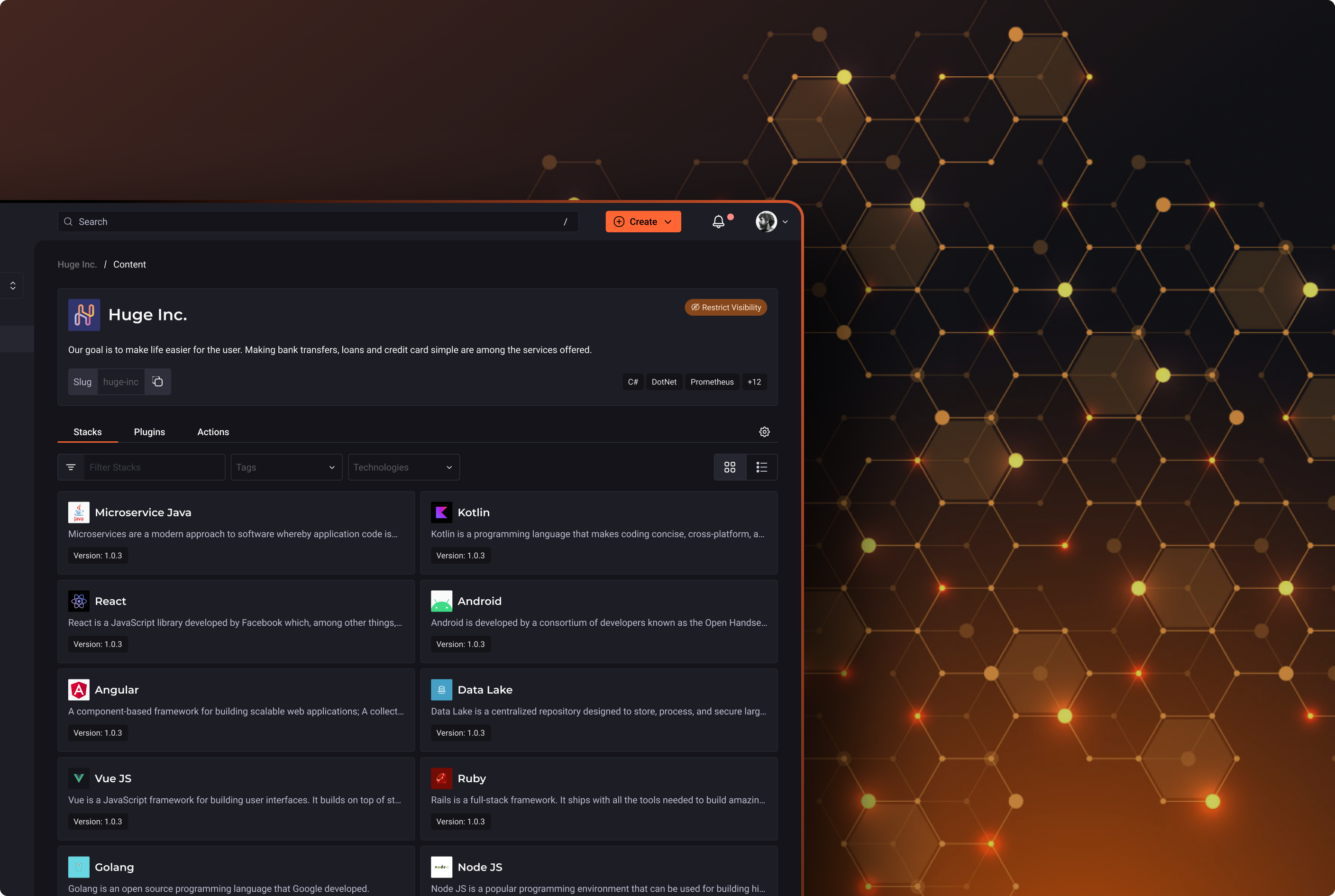Click the Huge Inc. heading
This screenshot has height=896, width=1335.
point(147,315)
